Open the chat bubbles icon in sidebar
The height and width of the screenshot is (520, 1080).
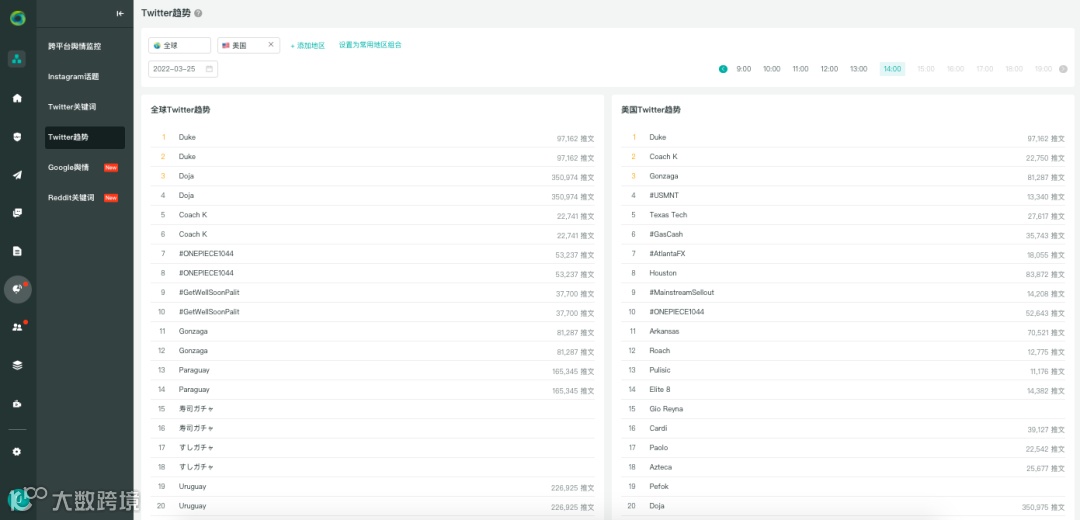17,213
